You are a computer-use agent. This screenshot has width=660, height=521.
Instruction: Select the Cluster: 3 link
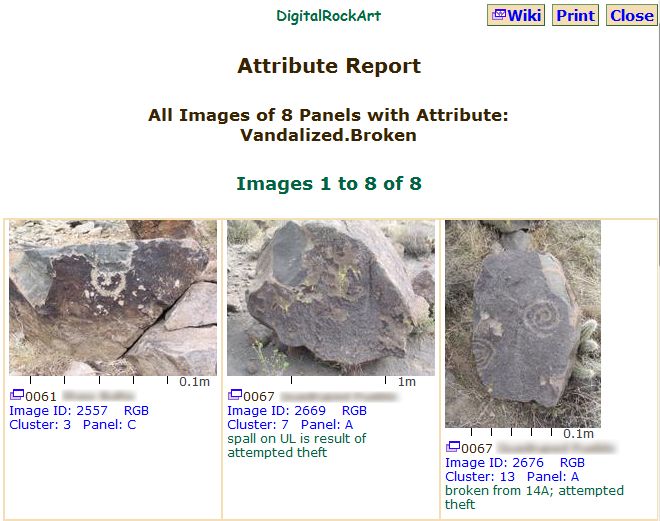tap(40, 425)
